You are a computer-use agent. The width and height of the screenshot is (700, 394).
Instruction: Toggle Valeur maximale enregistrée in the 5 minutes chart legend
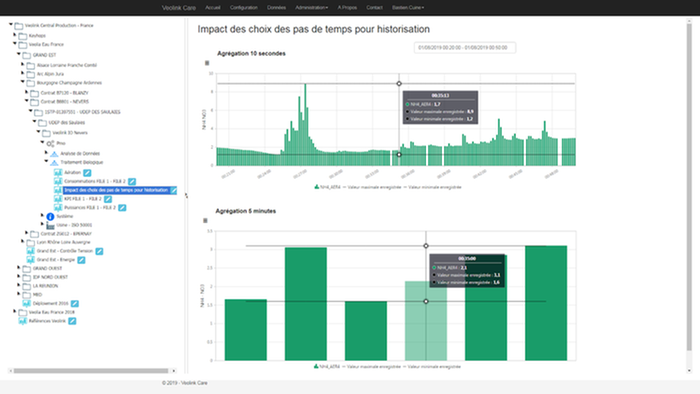(371, 366)
